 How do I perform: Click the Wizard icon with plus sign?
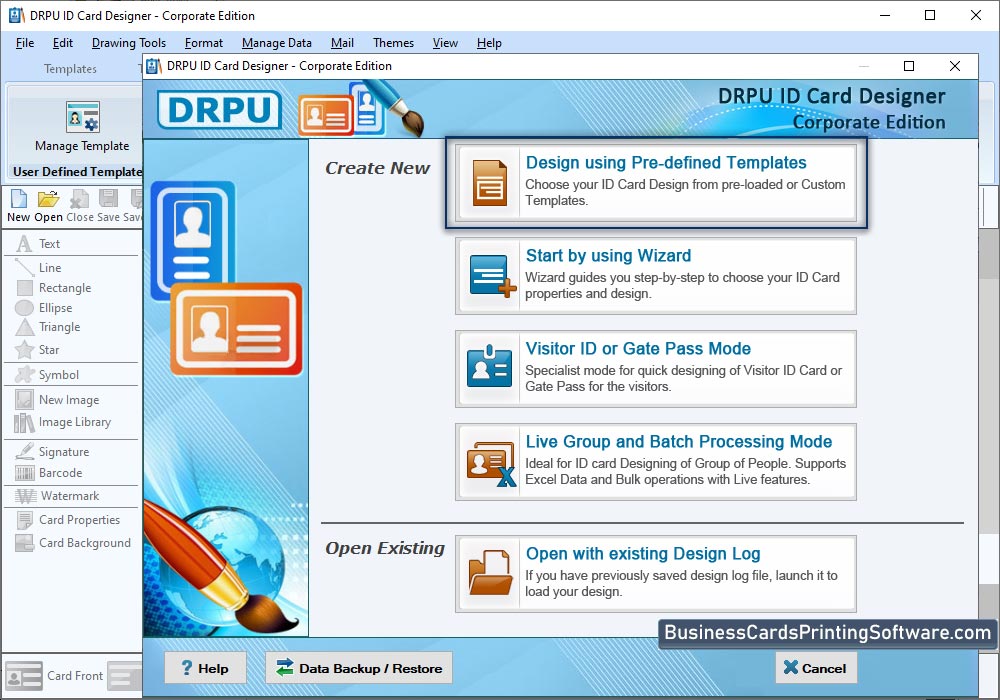click(492, 275)
